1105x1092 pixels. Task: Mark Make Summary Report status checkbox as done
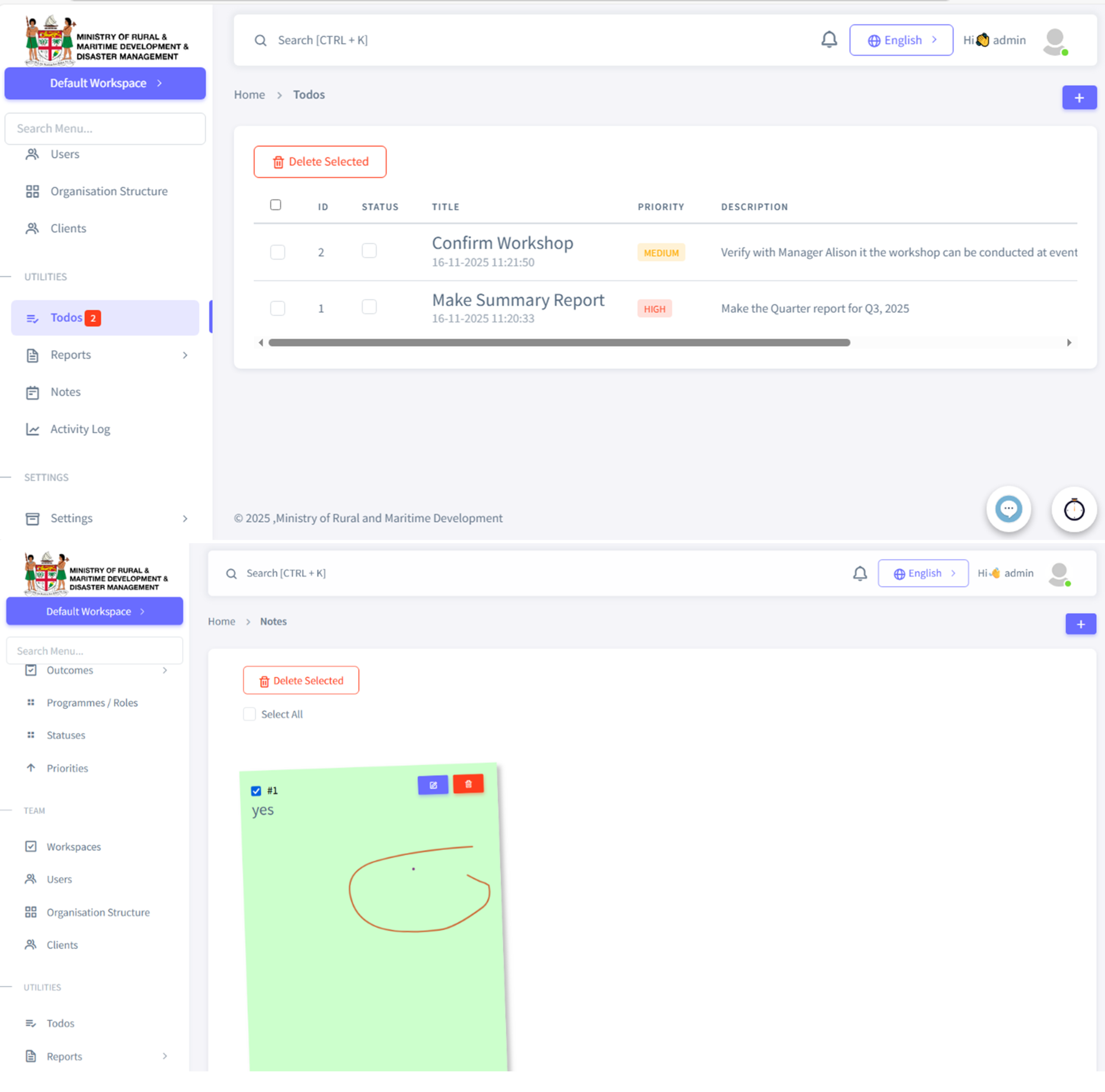pos(369,307)
